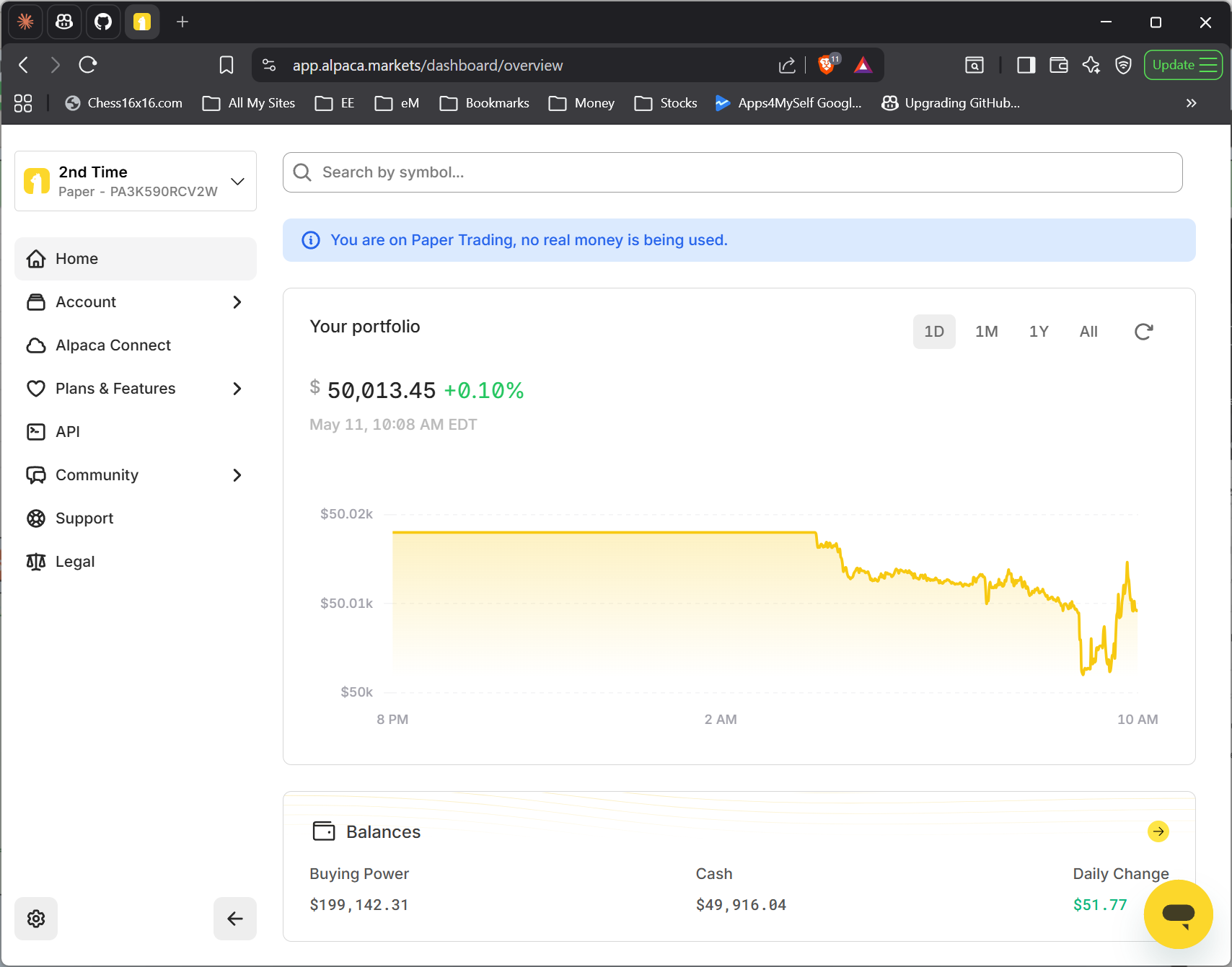
Task: Open Balances details with yellow arrow
Action: click(x=1158, y=831)
